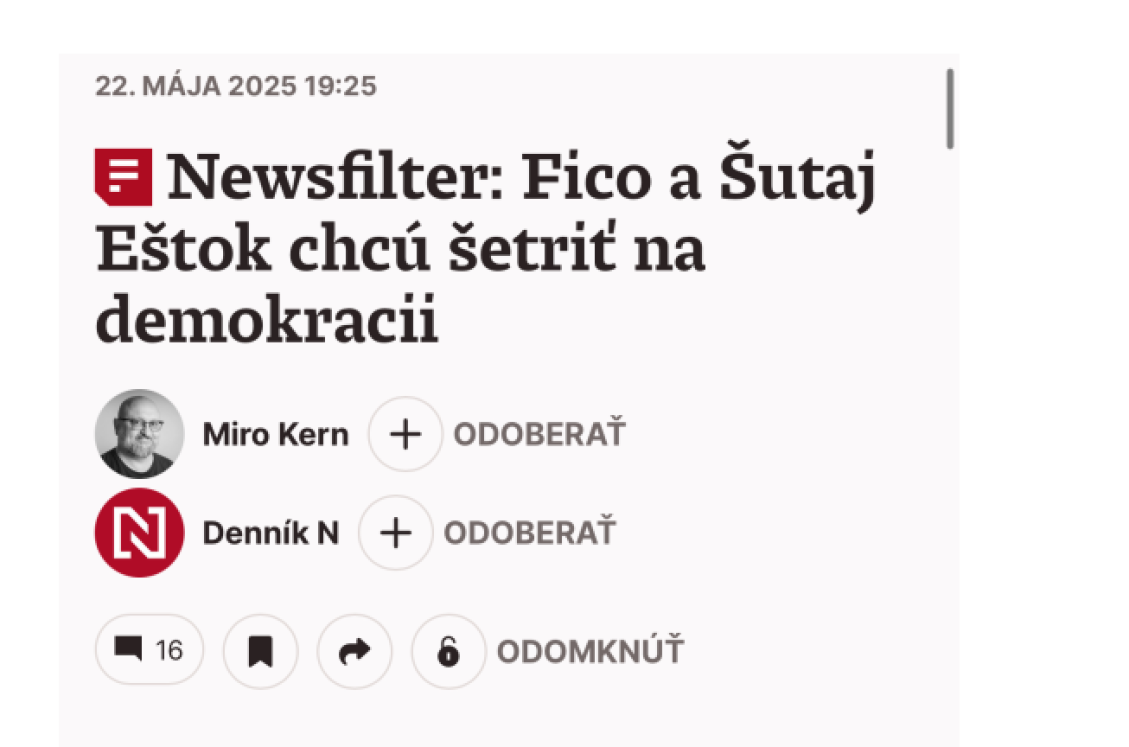Click the 22. MÁJA 2025 19:25 timestamp

(235, 86)
